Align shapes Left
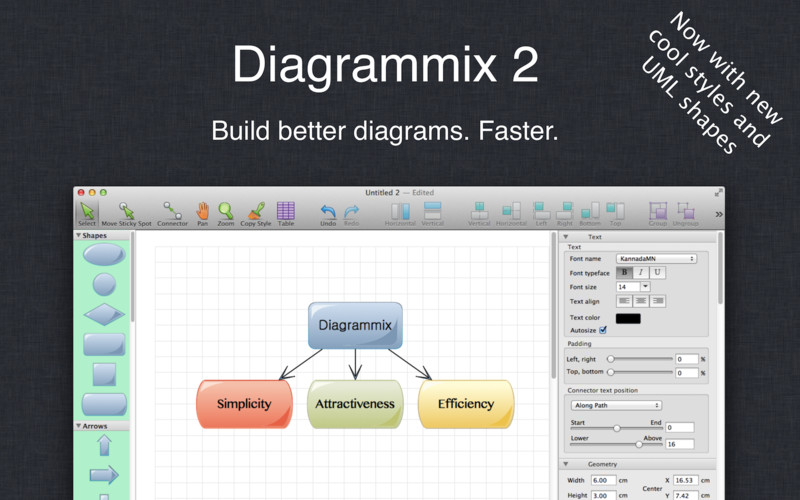800x500 pixels. pyautogui.click(x=541, y=214)
